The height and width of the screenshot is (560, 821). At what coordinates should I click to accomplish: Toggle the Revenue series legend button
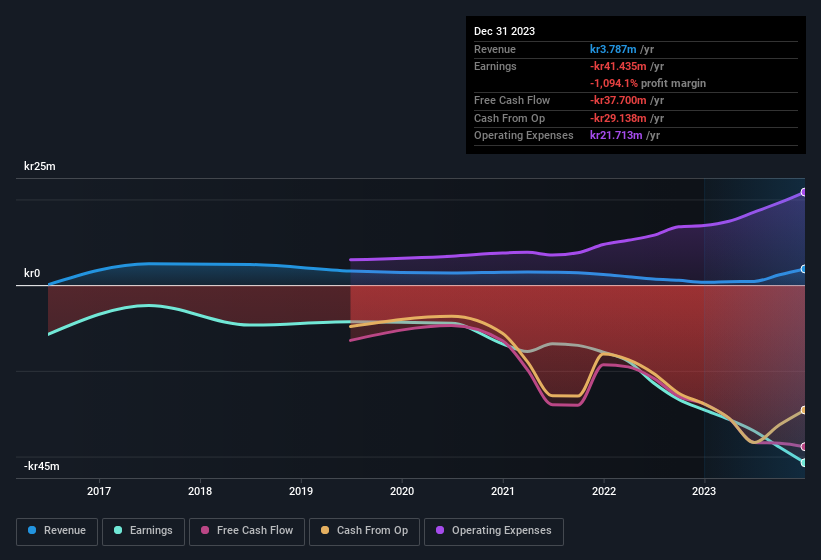pos(57,531)
